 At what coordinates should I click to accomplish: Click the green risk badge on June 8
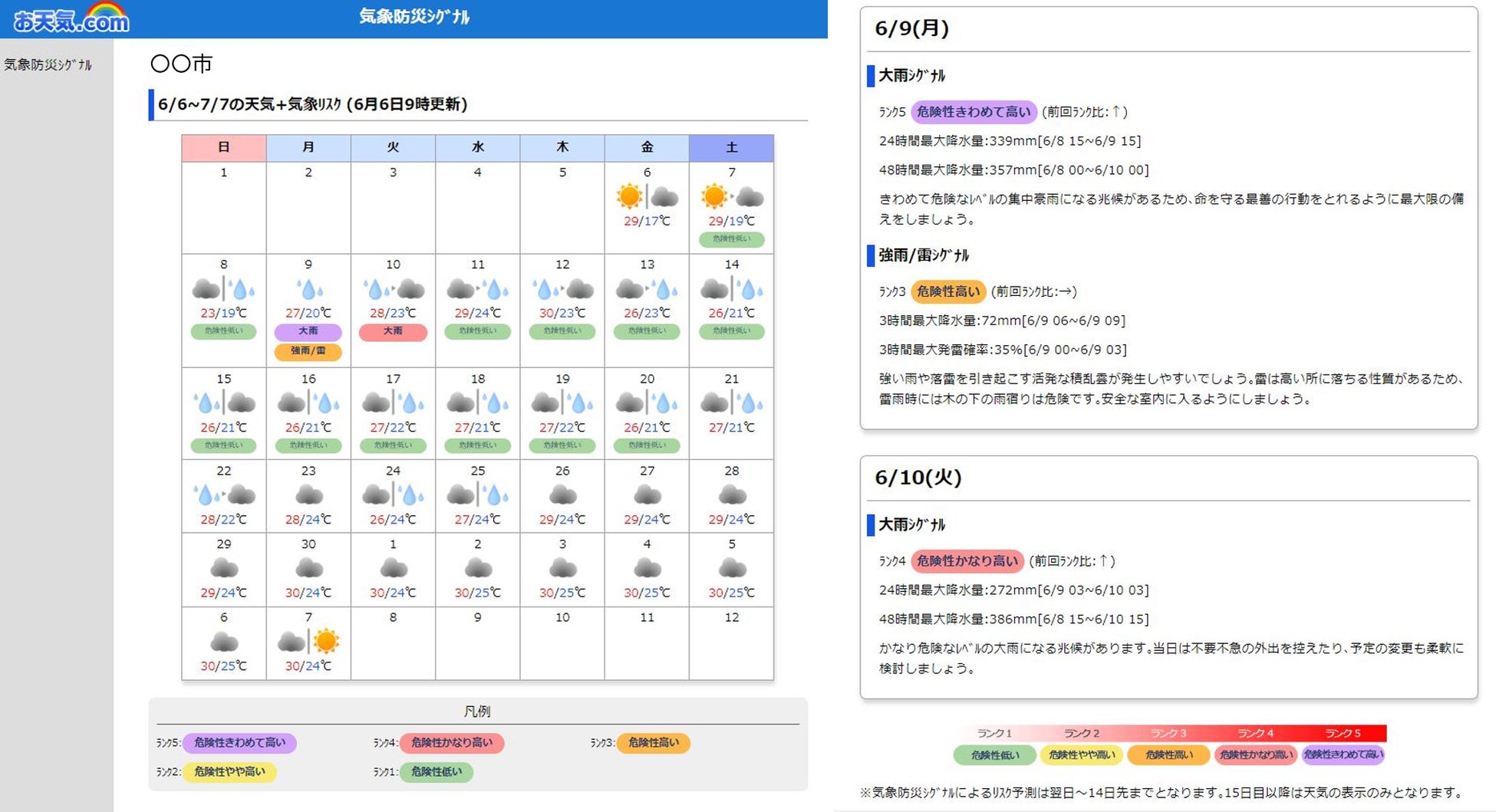[x=223, y=331]
